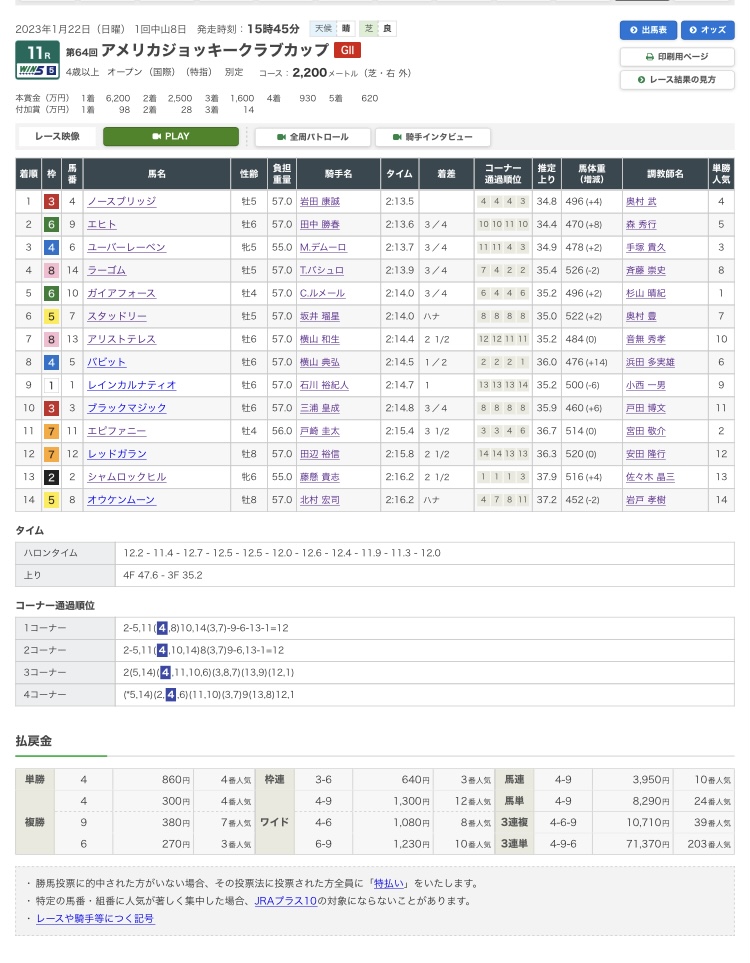Follow the 特払い link
This screenshot has height=963, width=750.
pyautogui.click(x=389, y=884)
